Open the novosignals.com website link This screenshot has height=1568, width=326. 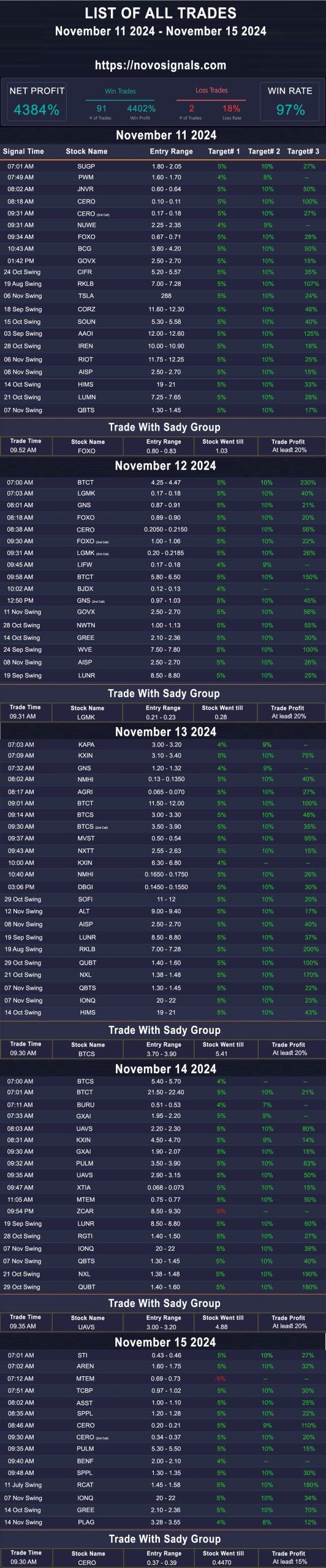161,66
